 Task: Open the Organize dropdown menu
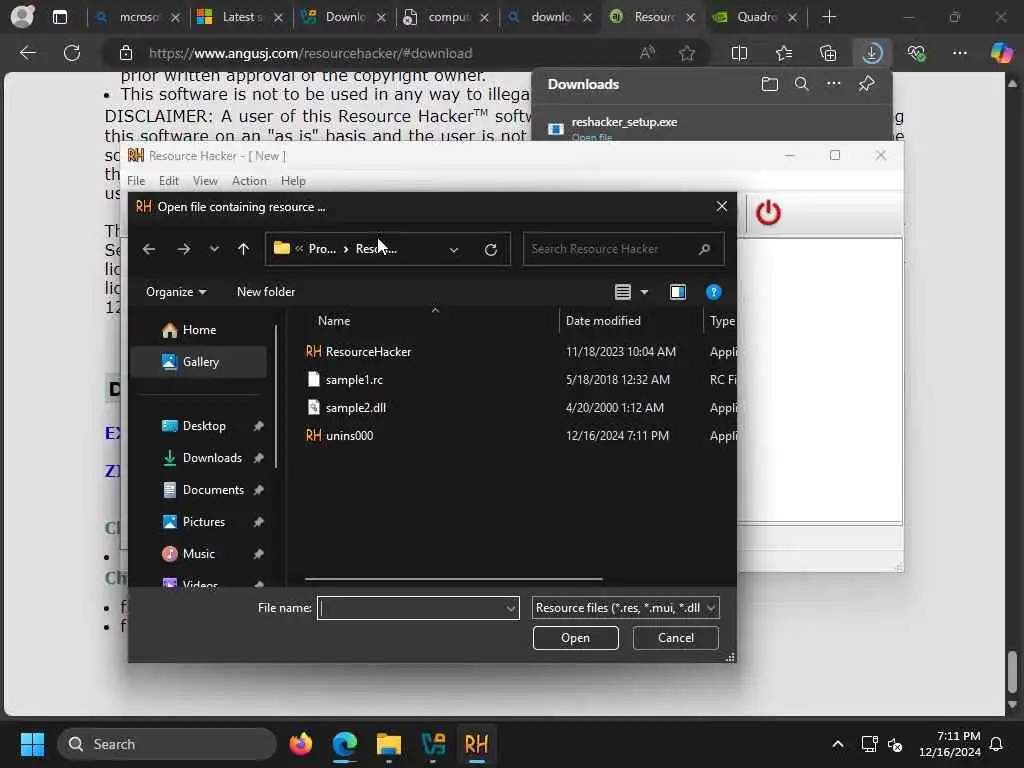coord(176,292)
